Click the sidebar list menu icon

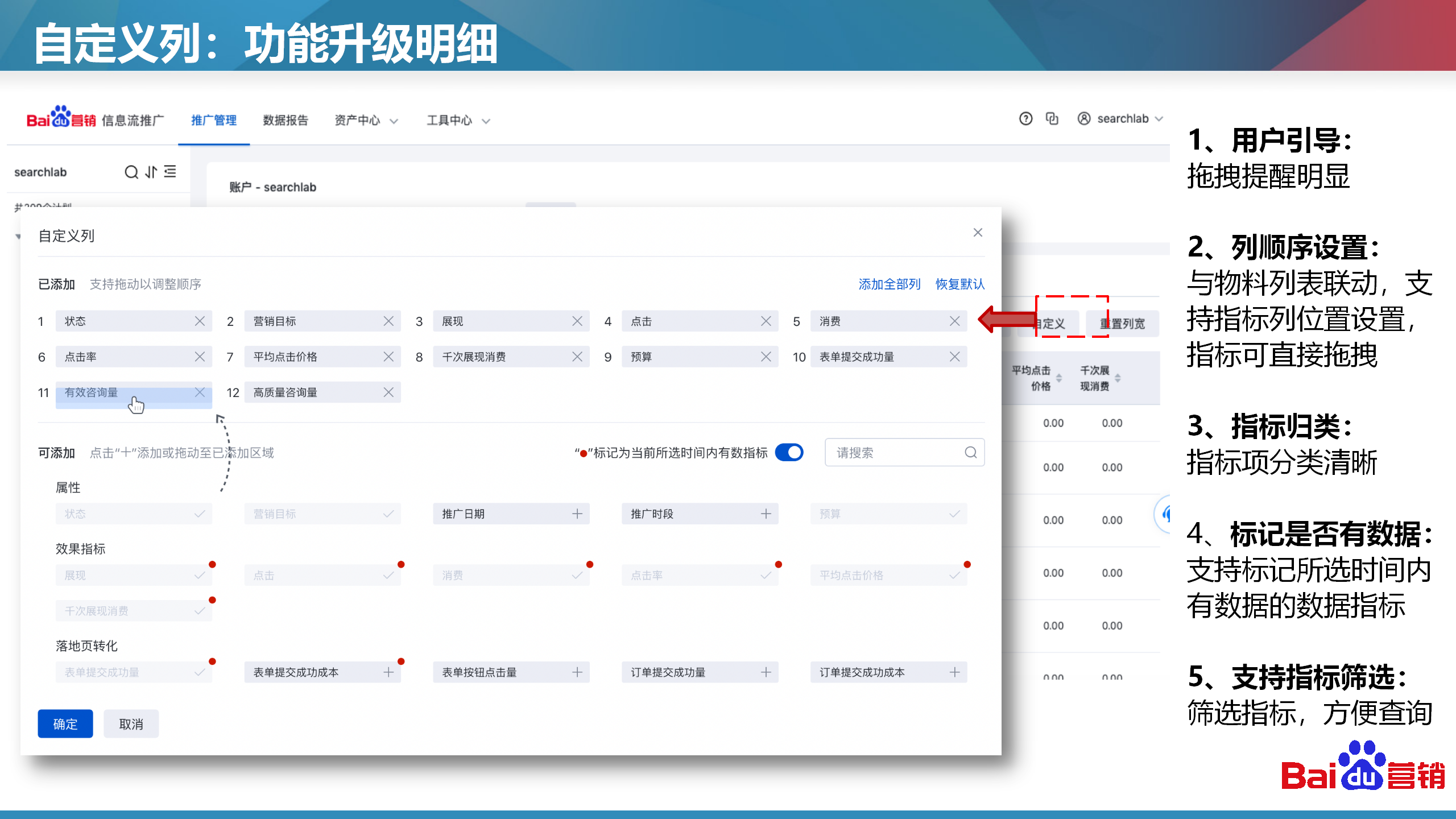point(170,172)
